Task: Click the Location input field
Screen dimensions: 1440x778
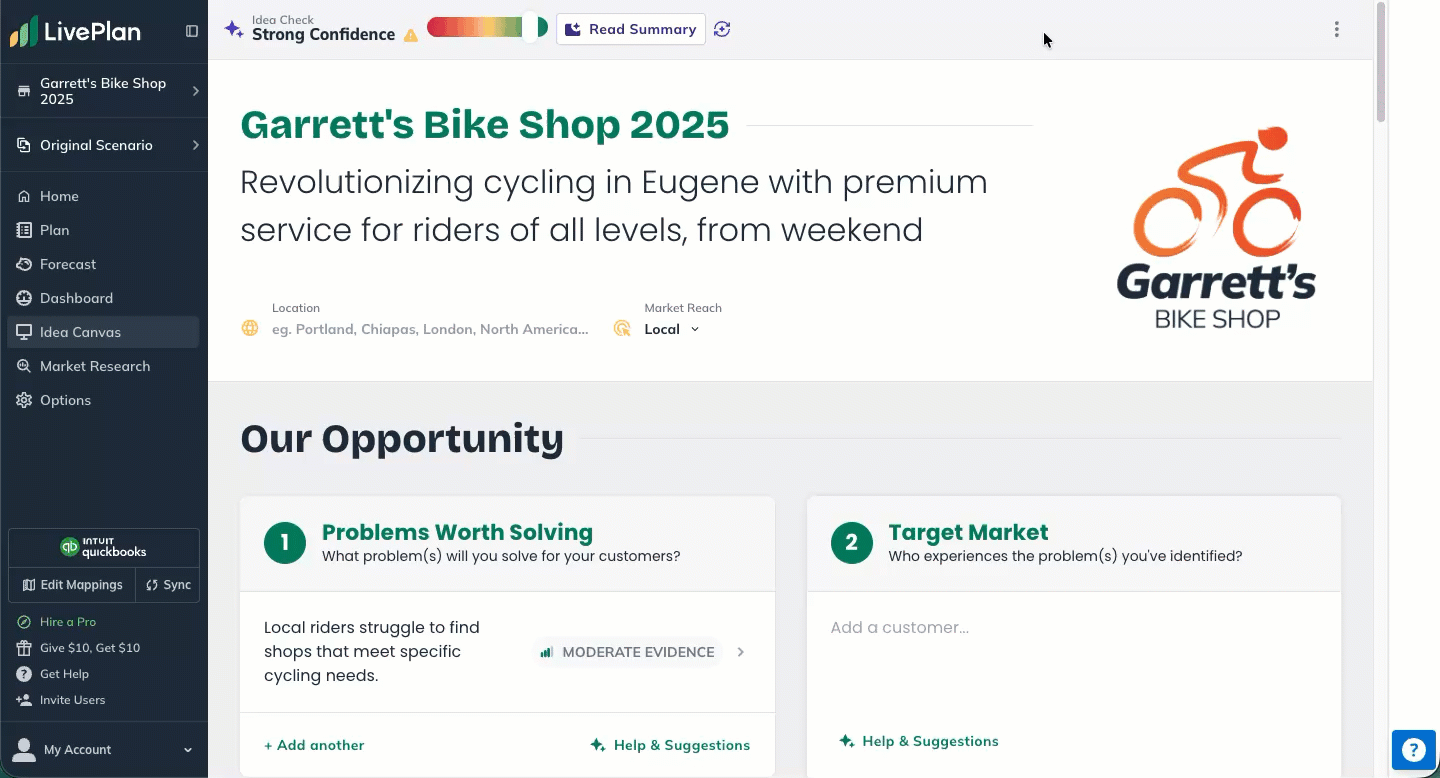Action: [430, 329]
